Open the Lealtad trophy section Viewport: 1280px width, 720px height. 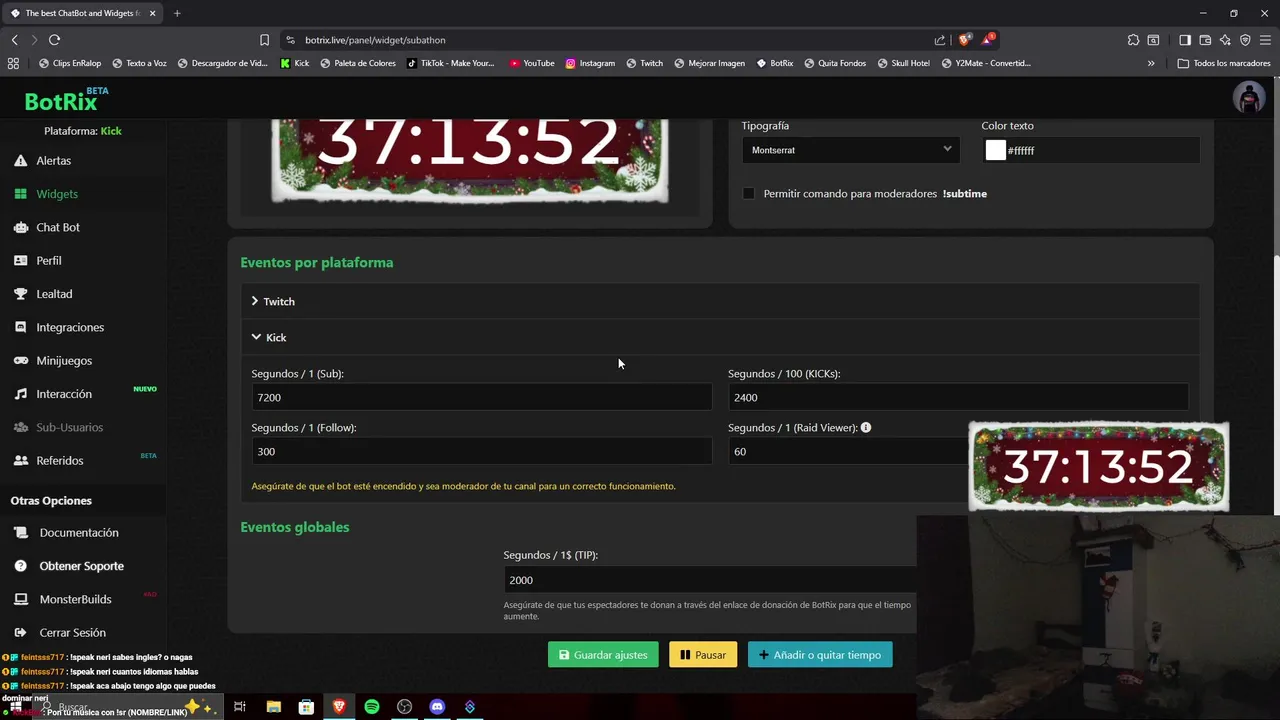[53, 294]
